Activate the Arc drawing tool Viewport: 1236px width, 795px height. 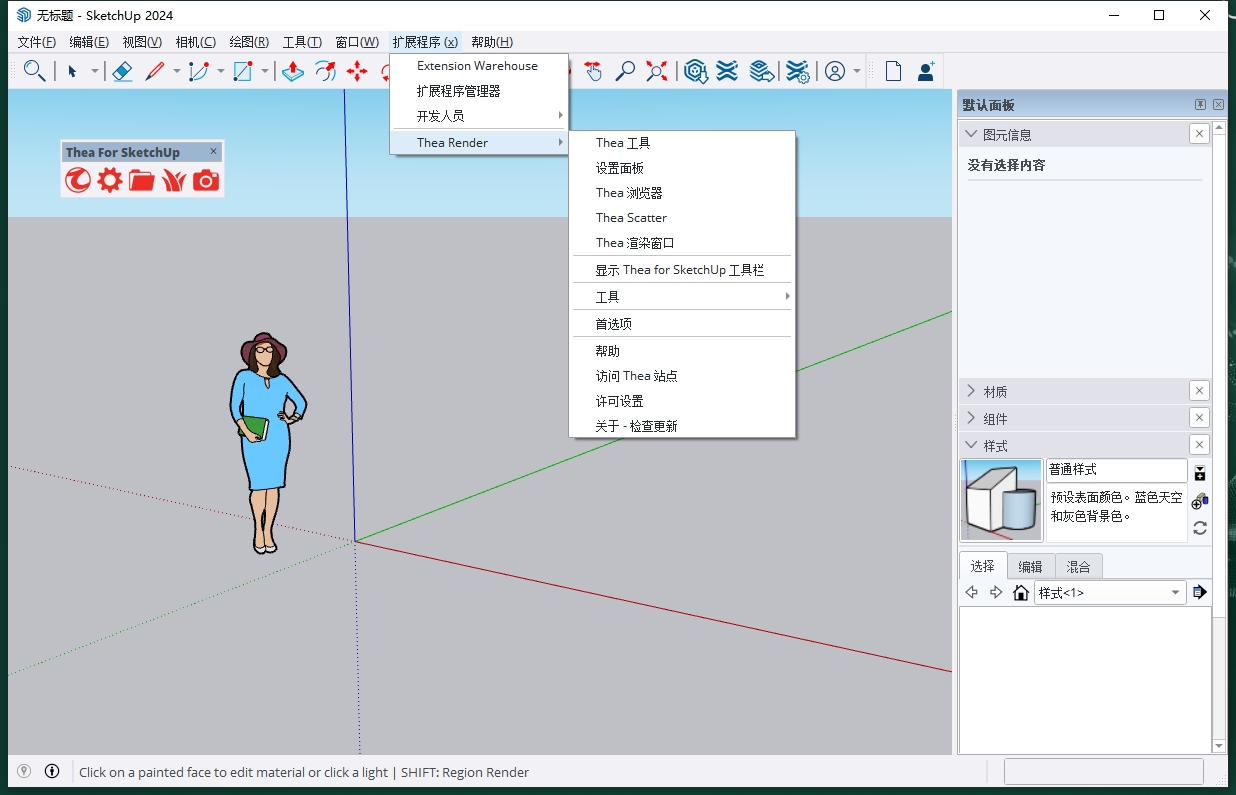(x=199, y=71)
